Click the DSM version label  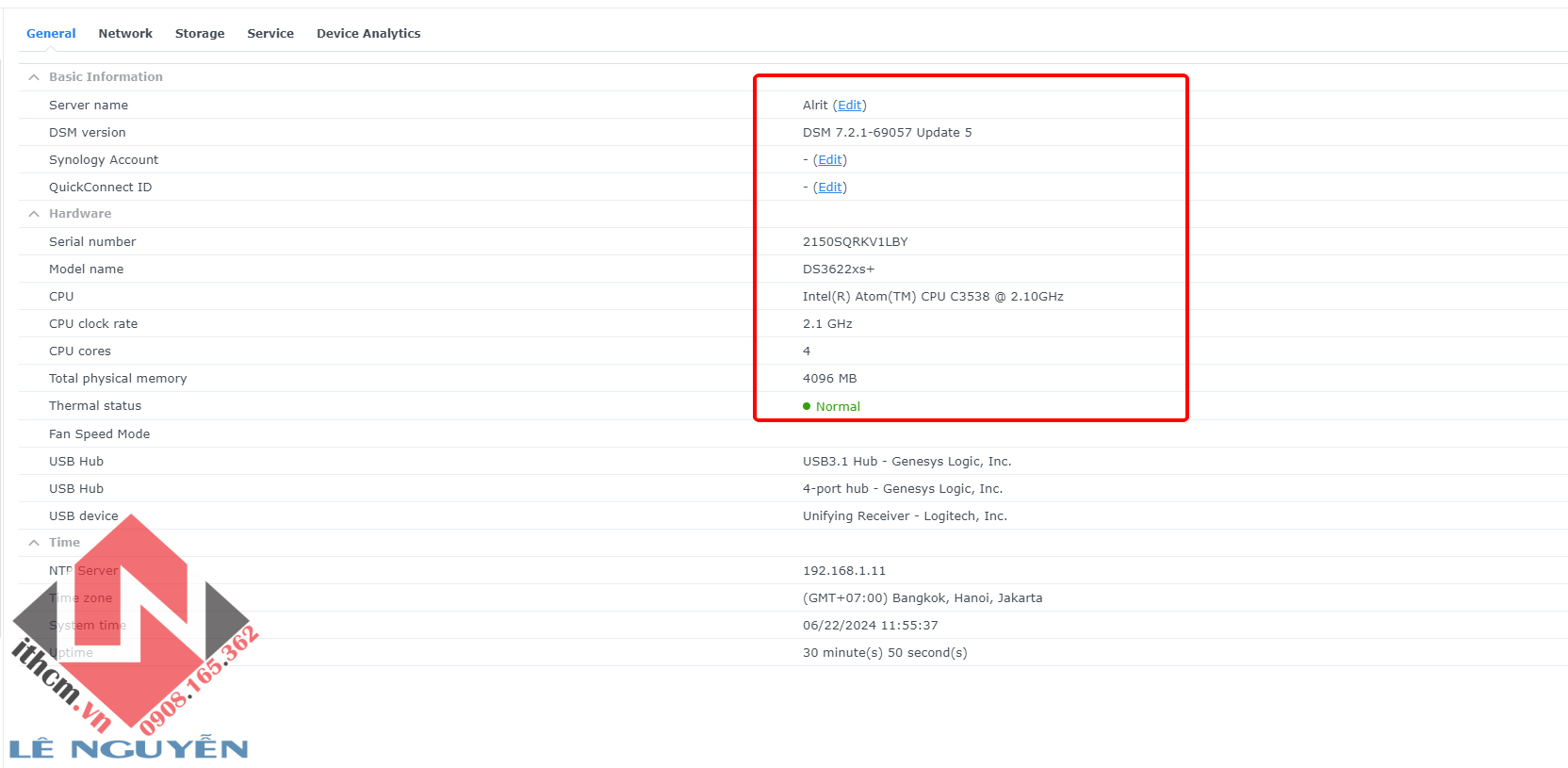coord(87,133)
